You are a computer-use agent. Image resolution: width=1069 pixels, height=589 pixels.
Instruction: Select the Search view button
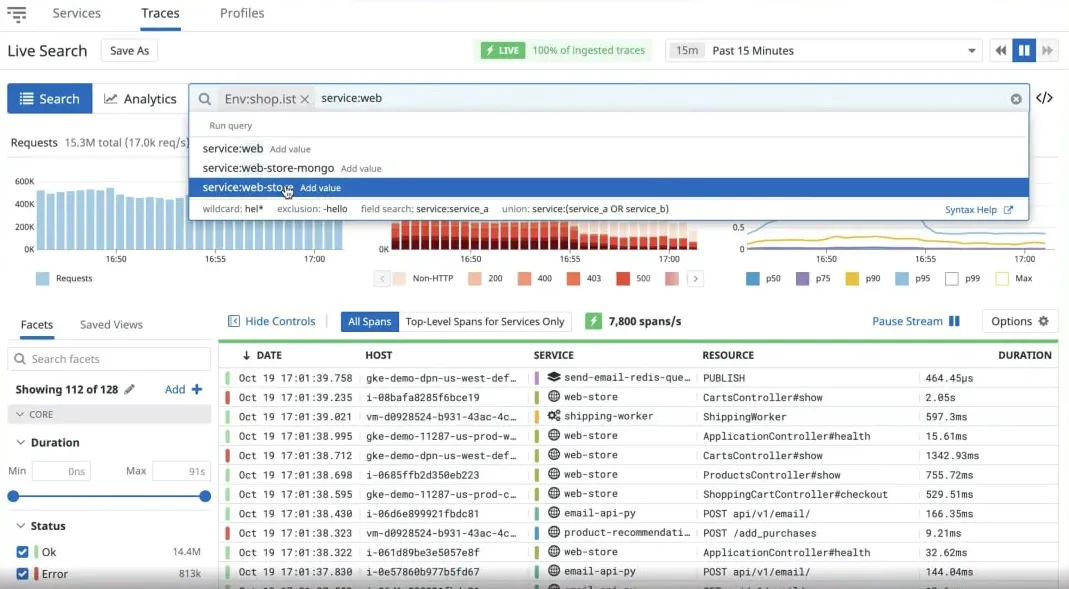[50, 99]
